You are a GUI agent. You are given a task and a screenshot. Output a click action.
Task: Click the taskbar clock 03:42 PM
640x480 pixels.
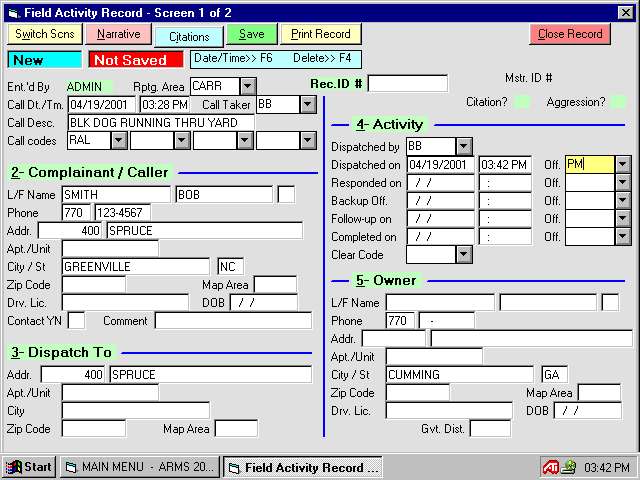tap(607, 467)
